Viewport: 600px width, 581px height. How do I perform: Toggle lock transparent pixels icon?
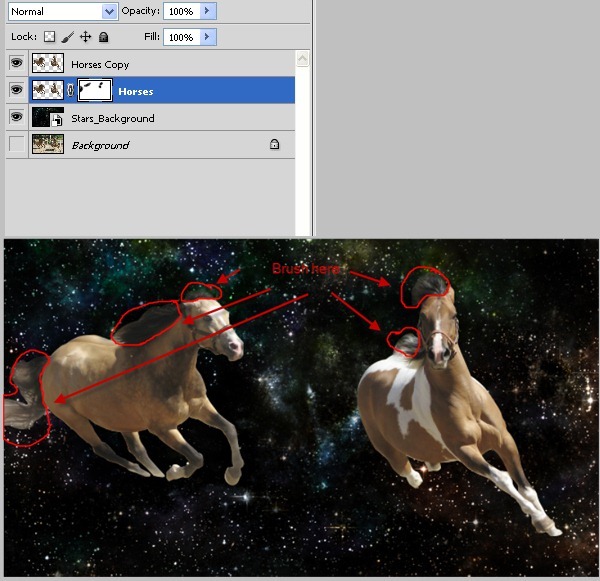[49, 37]
